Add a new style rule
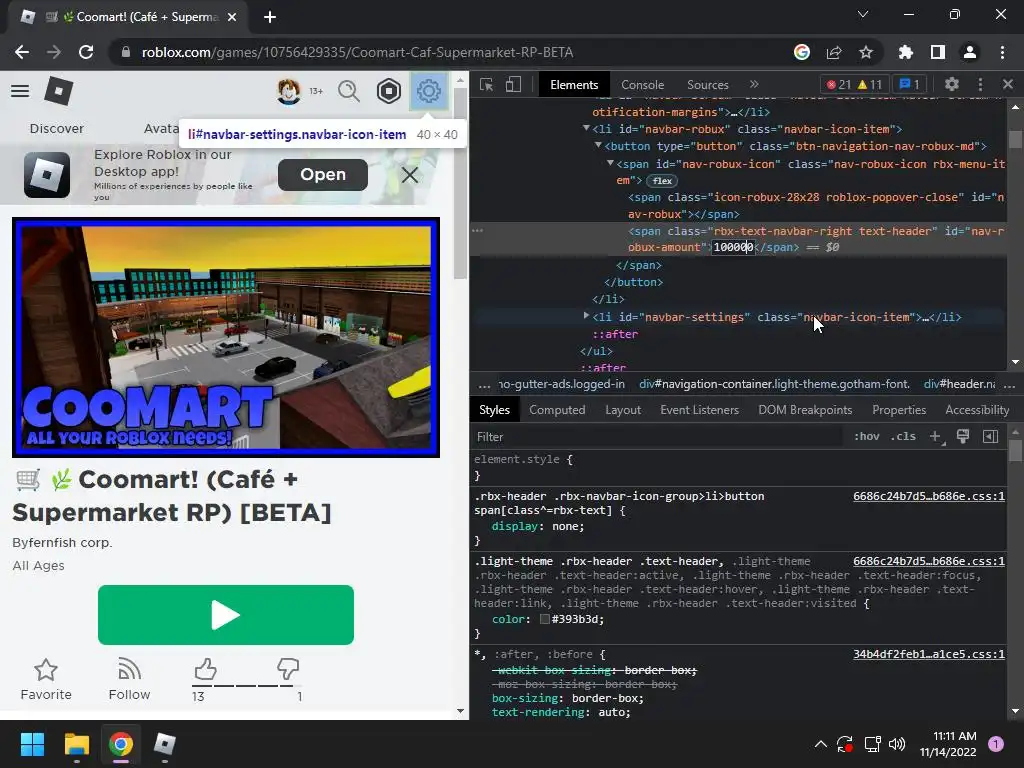Image resolution: width=1024 pixels, height=768 pixels. tap(935, 436)
